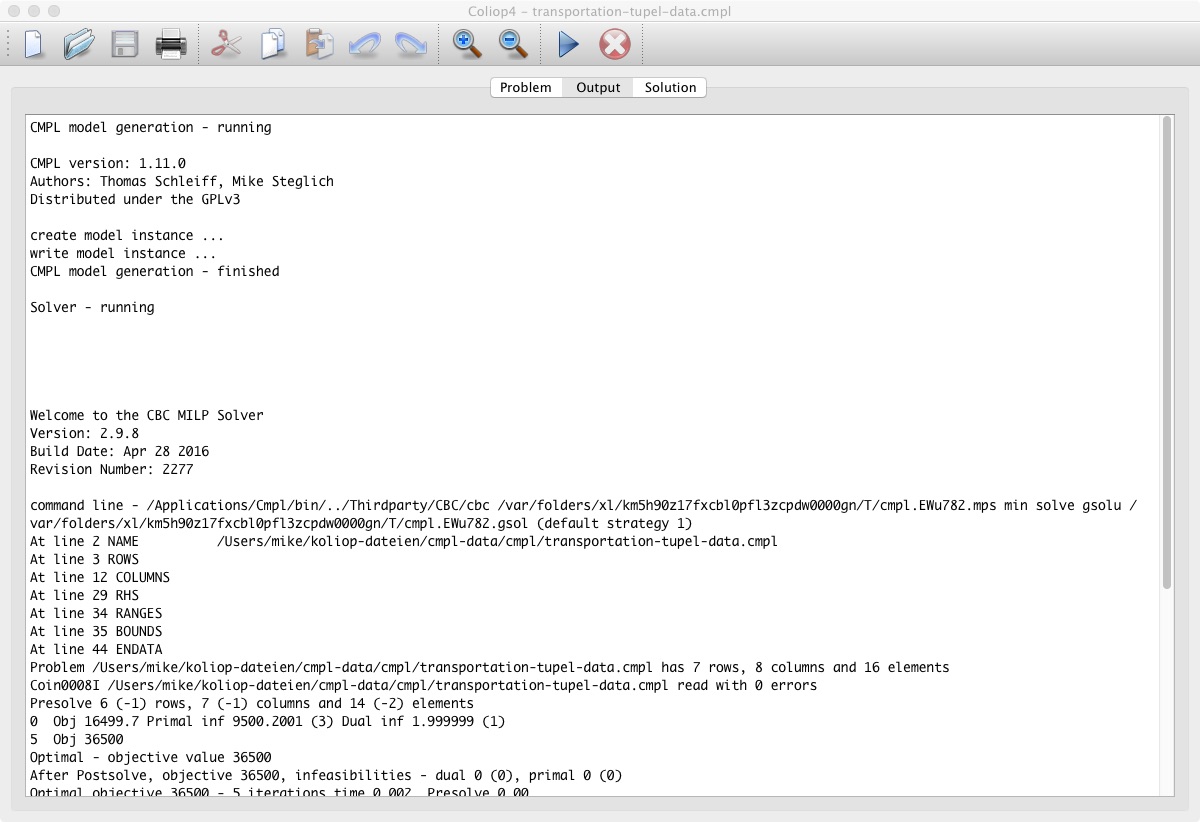Stop the solver with the red cancel icon
The height and width of the screenshot is (822, 1200).
point(614,45)
